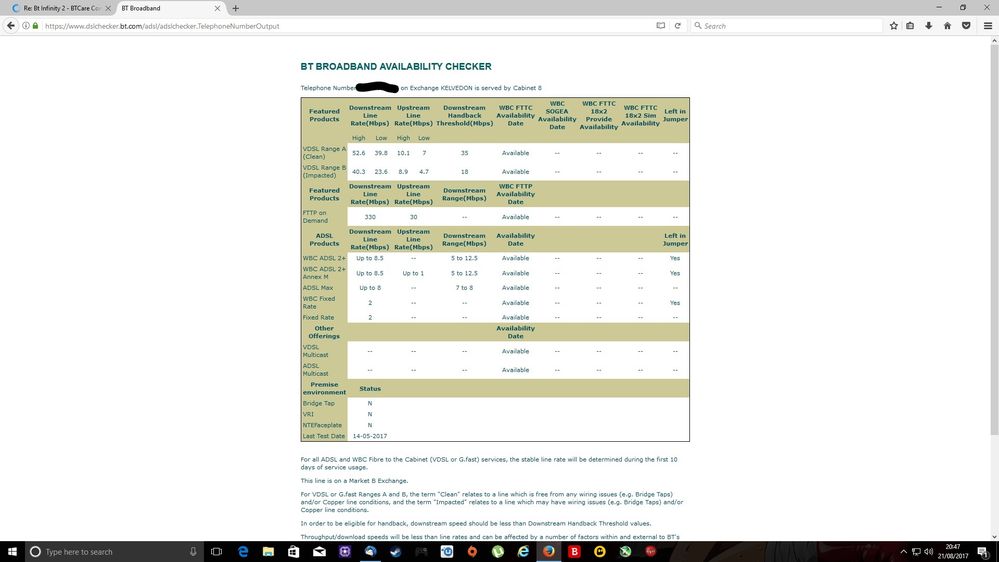
Task: Show hidden system tray icons
Action: (903, 552)
